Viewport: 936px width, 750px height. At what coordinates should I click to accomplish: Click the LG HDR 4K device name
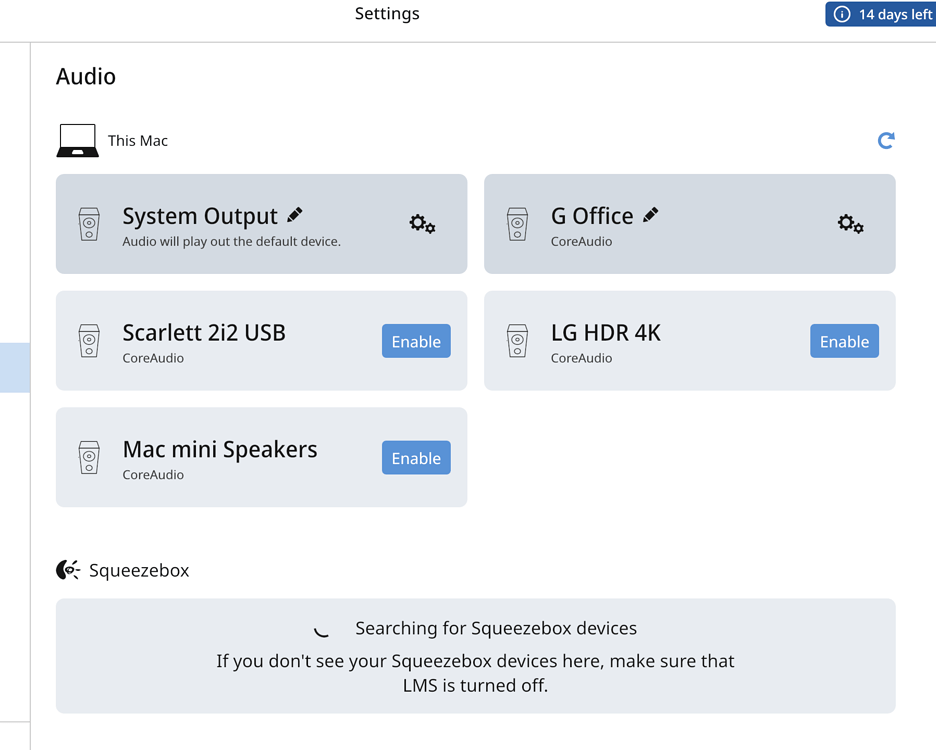point(606,333)
